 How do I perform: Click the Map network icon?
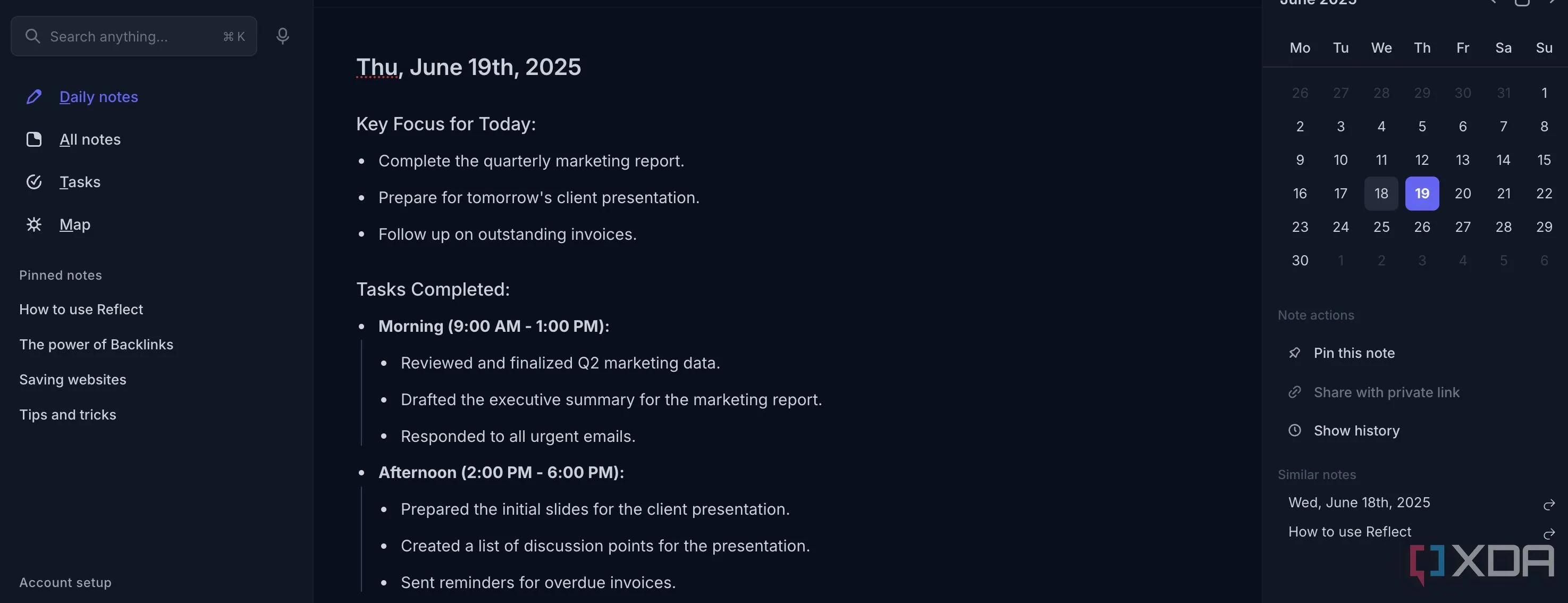click(34, 225)
